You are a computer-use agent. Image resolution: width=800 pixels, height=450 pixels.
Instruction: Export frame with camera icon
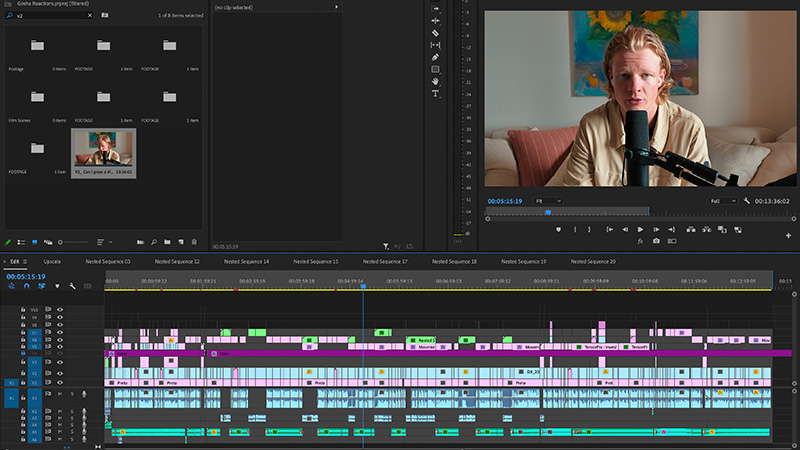[x=656, y=241]
